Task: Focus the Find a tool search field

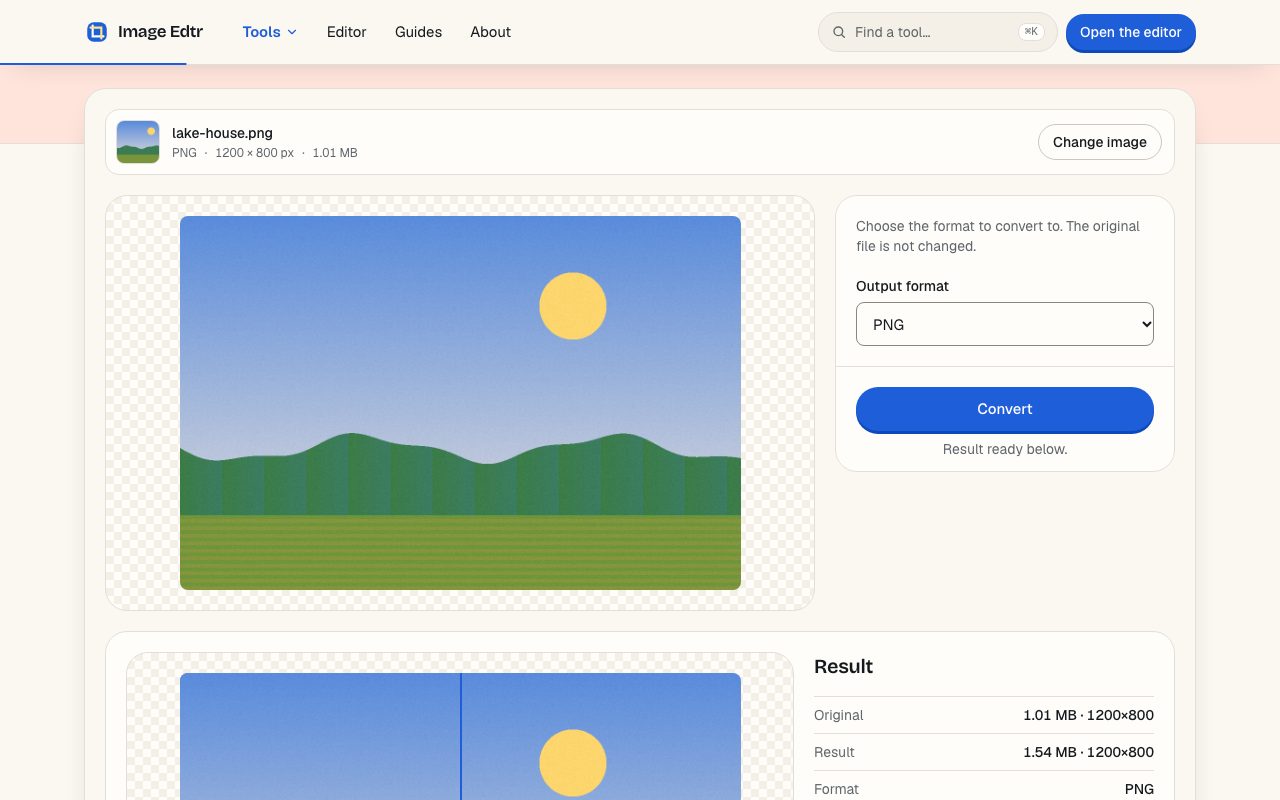Action: tap(937, 32)
